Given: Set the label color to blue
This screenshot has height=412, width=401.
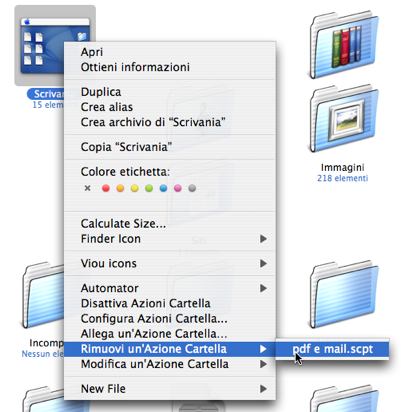Looking at the screenshot, I should (x=163, y=188).
